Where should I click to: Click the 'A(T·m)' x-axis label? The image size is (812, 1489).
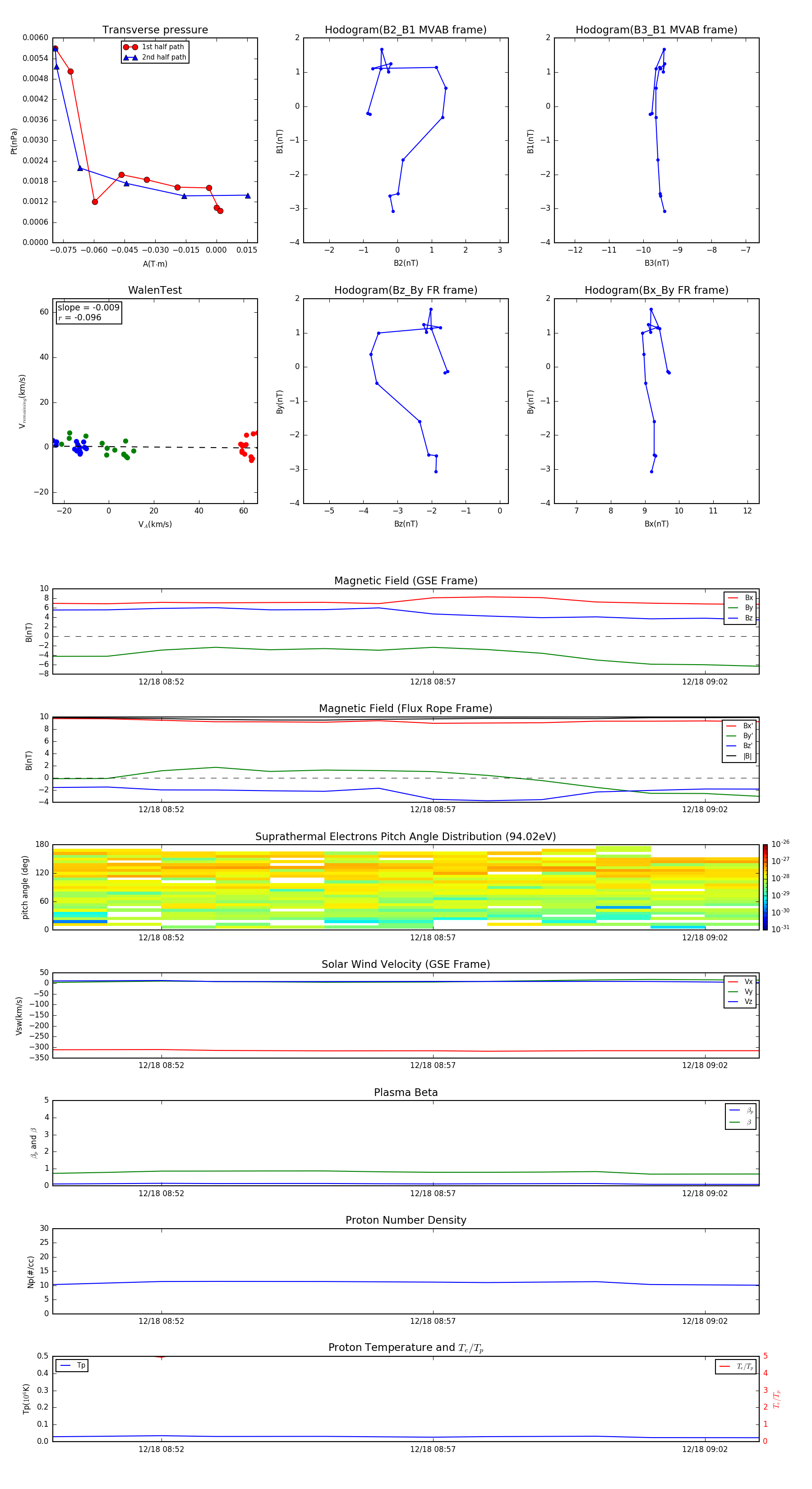point(155,264)
